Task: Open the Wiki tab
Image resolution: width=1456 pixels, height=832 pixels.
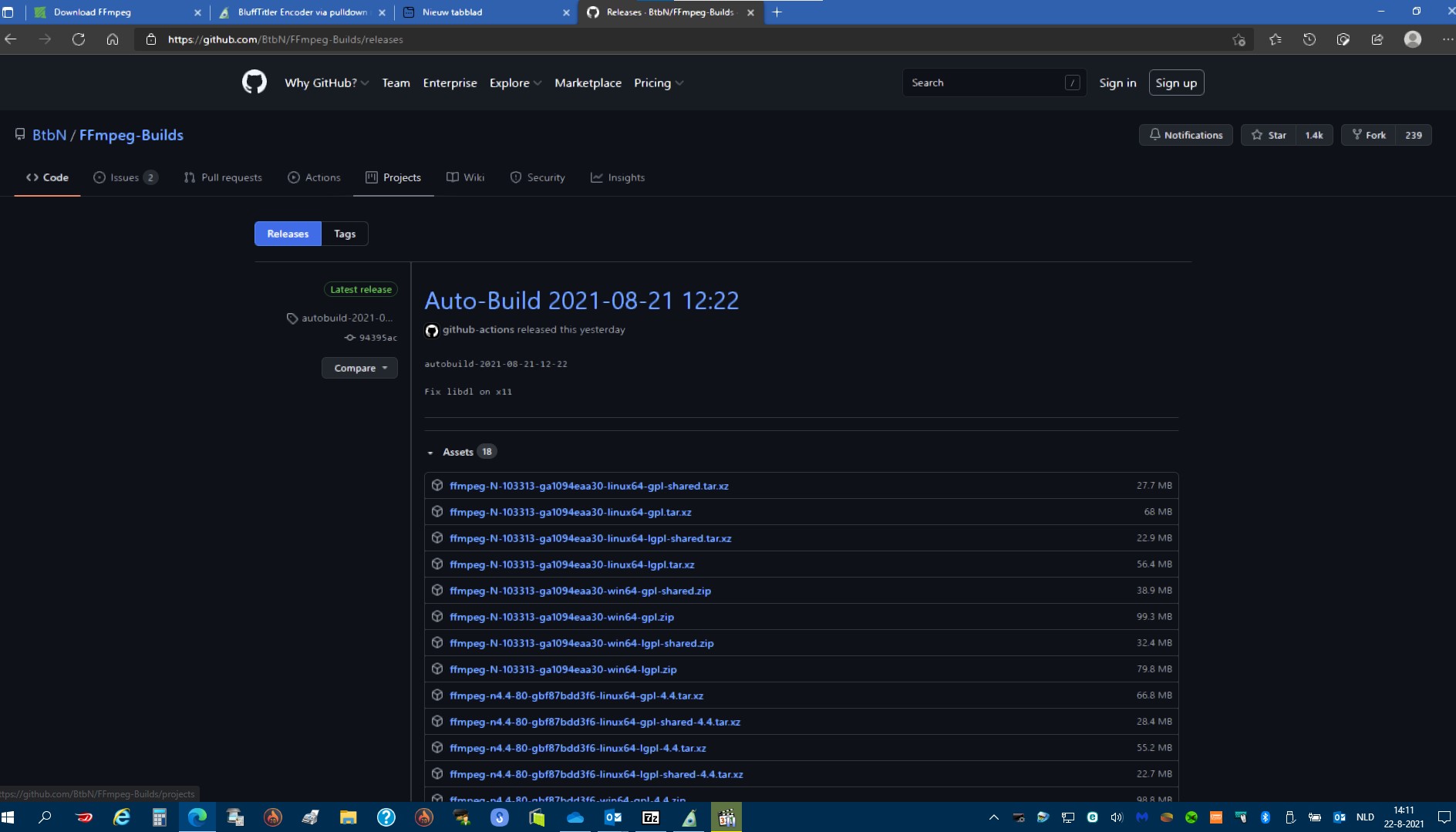Action: (465, 177)
